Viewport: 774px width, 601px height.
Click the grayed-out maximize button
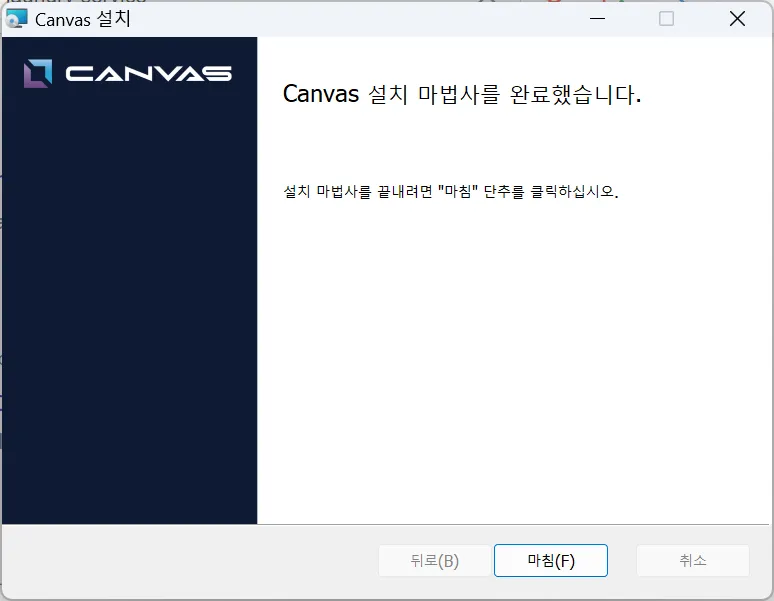(x=666, y=19)
